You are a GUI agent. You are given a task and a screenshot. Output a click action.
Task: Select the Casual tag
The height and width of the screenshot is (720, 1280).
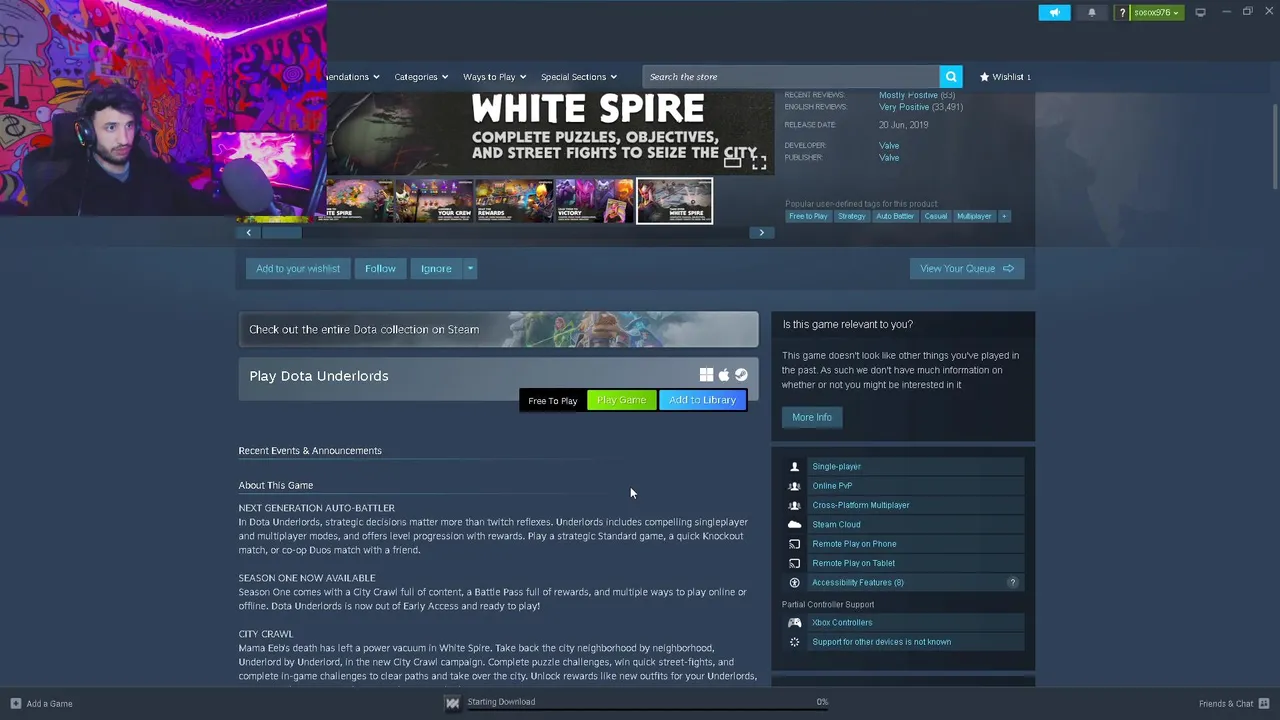pos(936,216)
